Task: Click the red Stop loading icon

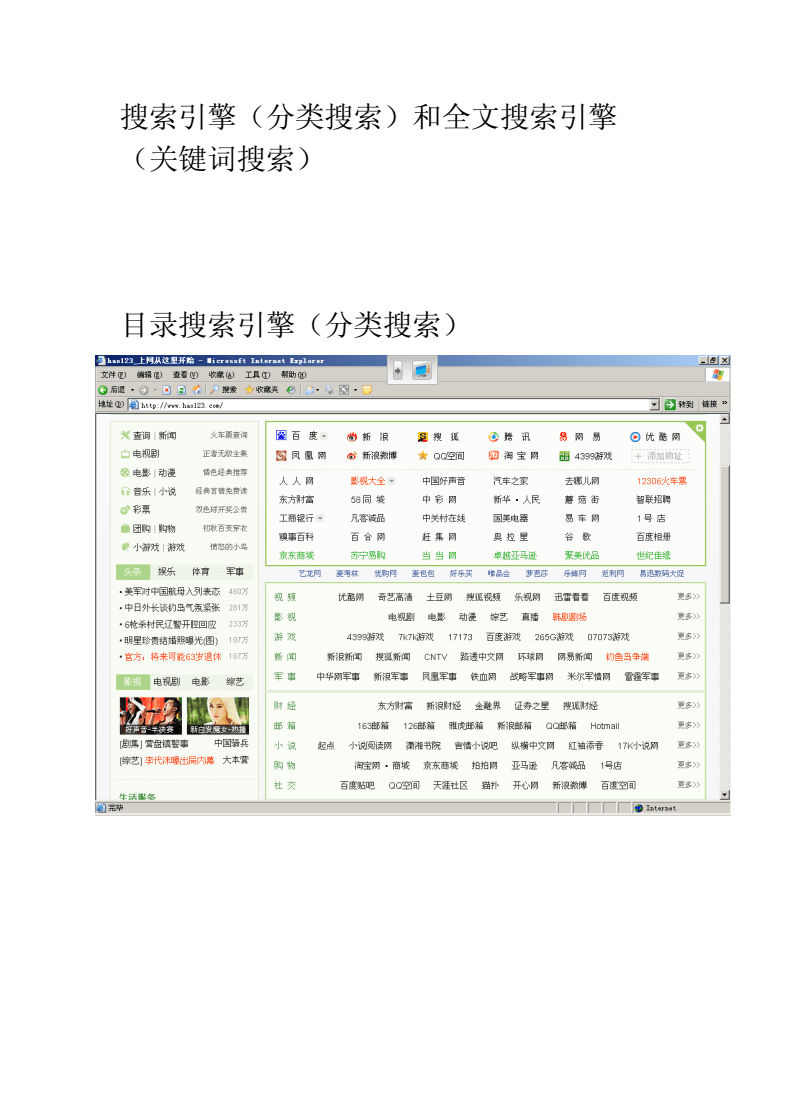Action: [166, 390]
